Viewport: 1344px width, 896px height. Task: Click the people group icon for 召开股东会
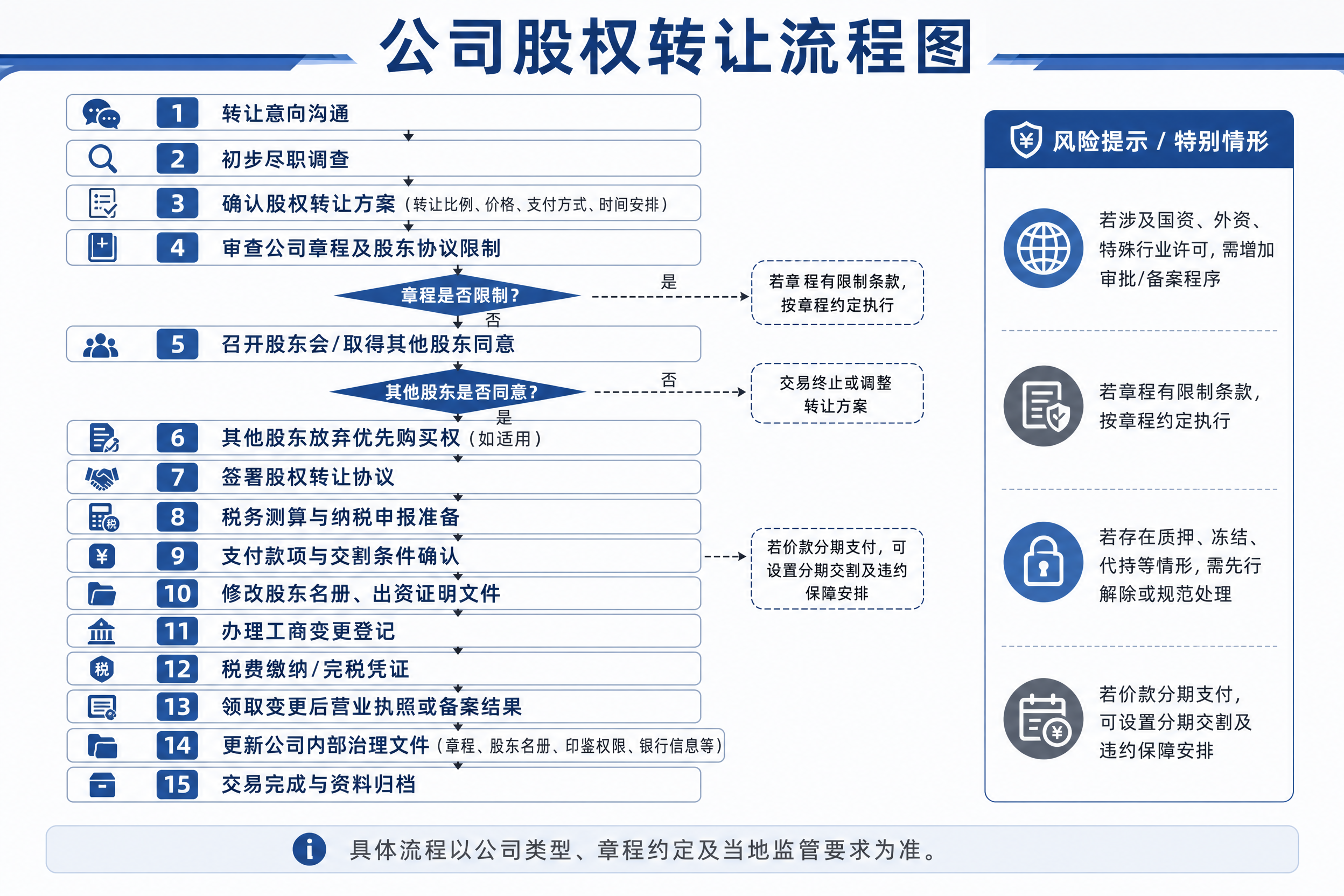click(x=101, y=345)
